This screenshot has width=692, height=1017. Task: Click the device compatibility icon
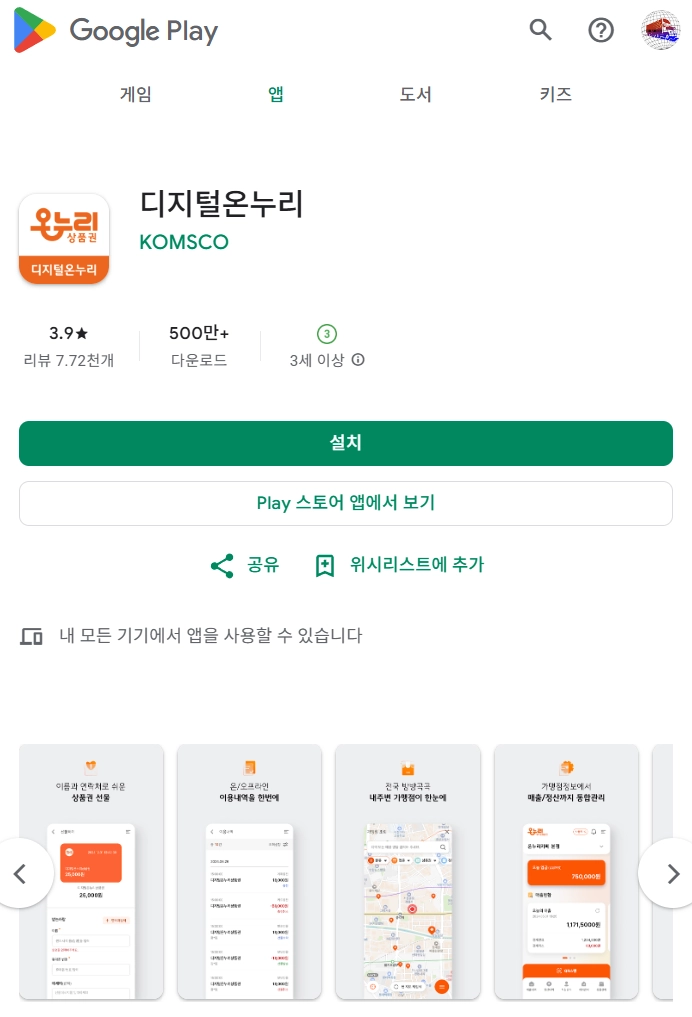[31, 636]
